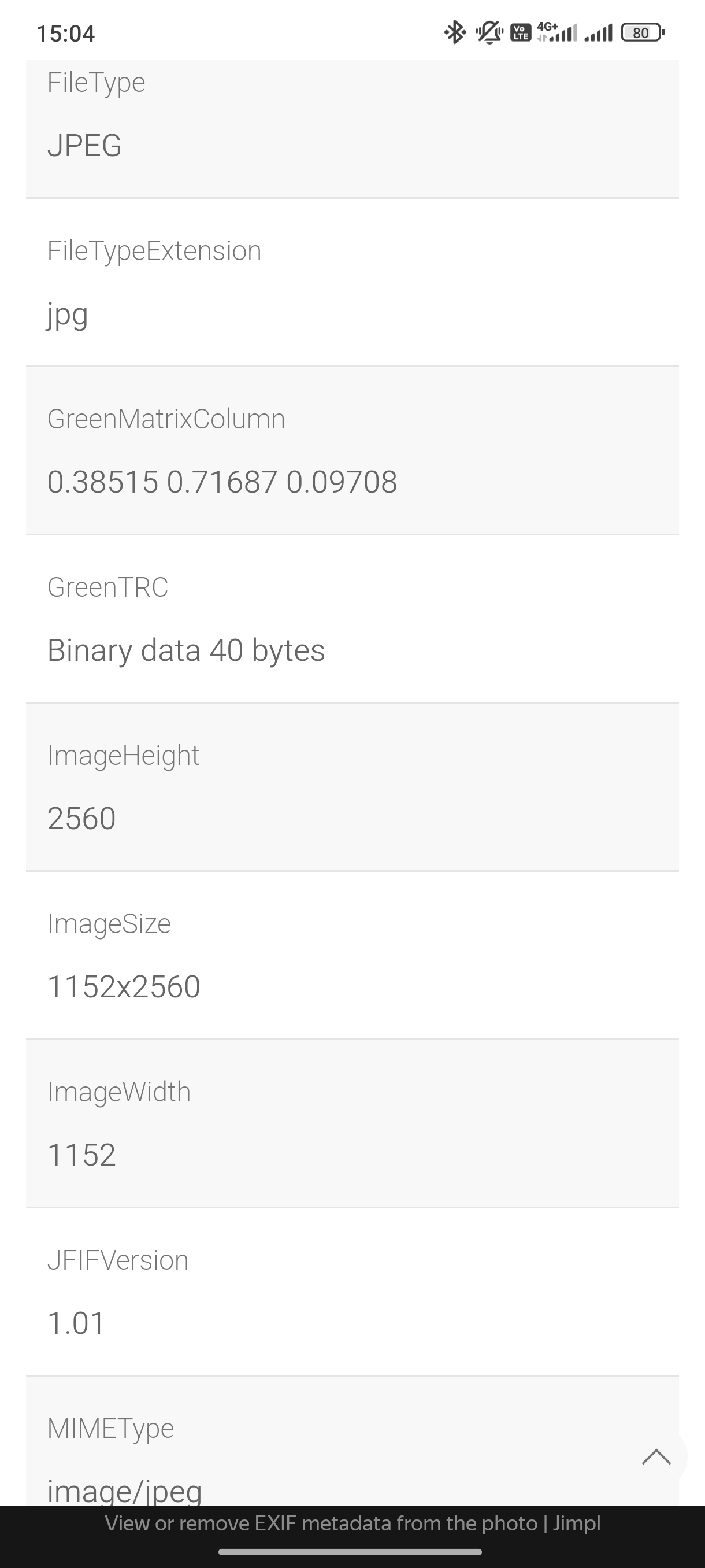Tap the bottom navigation gesture handle

350,1552
